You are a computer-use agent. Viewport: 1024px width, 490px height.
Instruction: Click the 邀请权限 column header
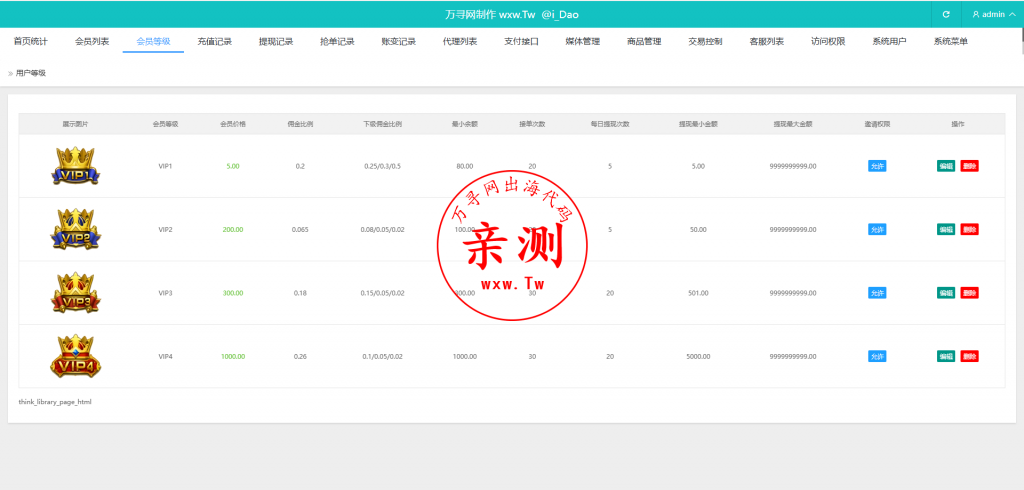click(877, 123)
